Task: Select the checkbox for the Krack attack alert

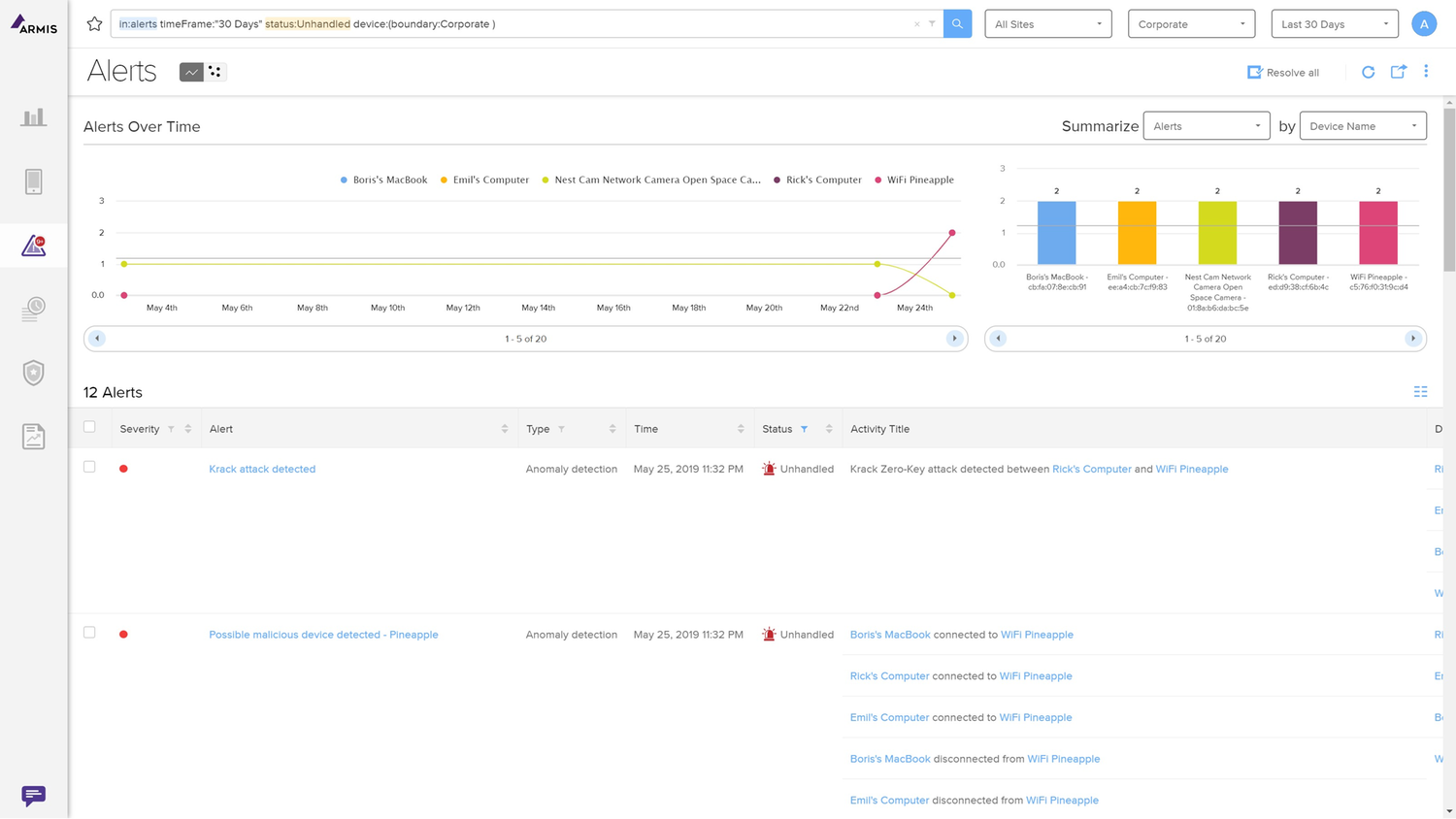Action: [89, 467]
